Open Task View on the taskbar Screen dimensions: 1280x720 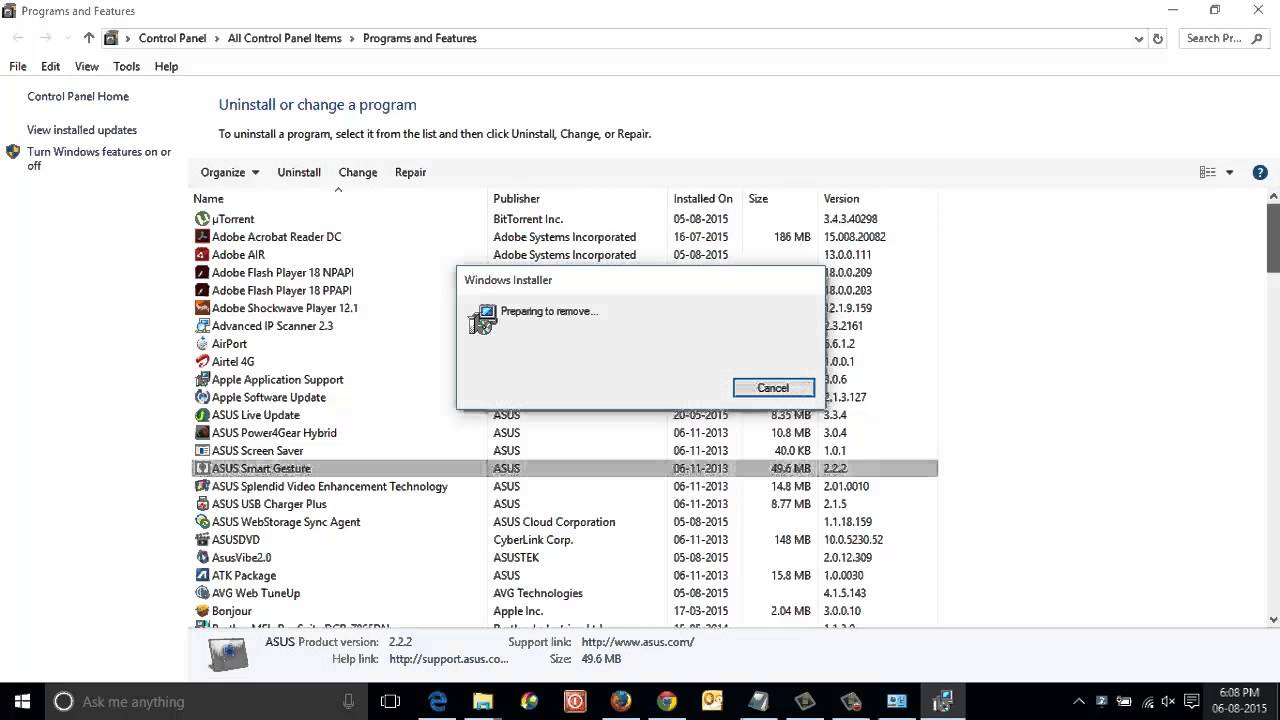point(390,701)
